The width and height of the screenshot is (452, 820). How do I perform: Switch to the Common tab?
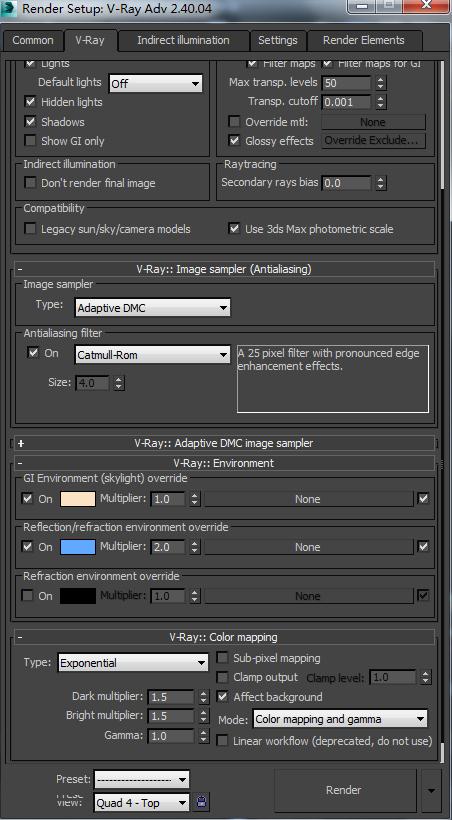33,40
